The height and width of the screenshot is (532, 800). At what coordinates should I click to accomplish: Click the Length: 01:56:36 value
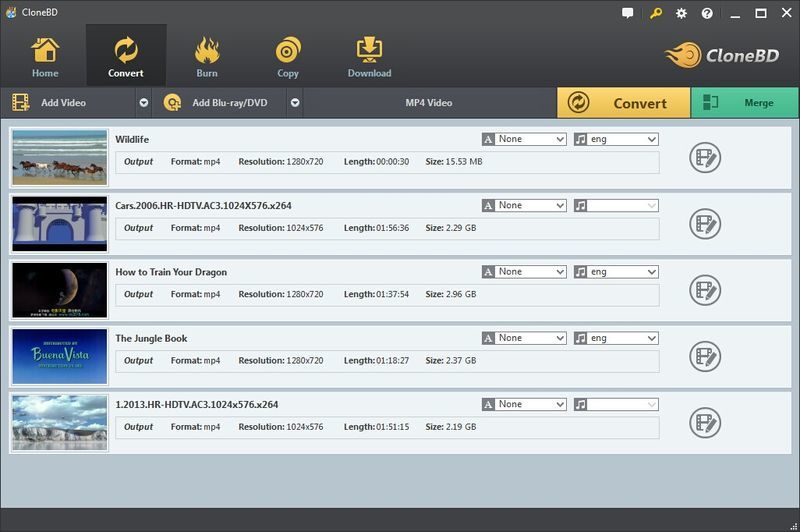376,228
